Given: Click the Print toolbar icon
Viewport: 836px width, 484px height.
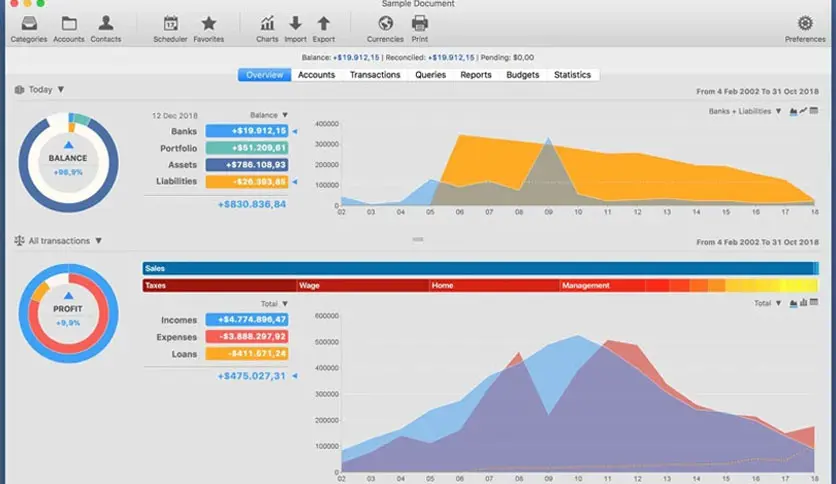Looking at the screenshot, I should (x=420, y=23).
